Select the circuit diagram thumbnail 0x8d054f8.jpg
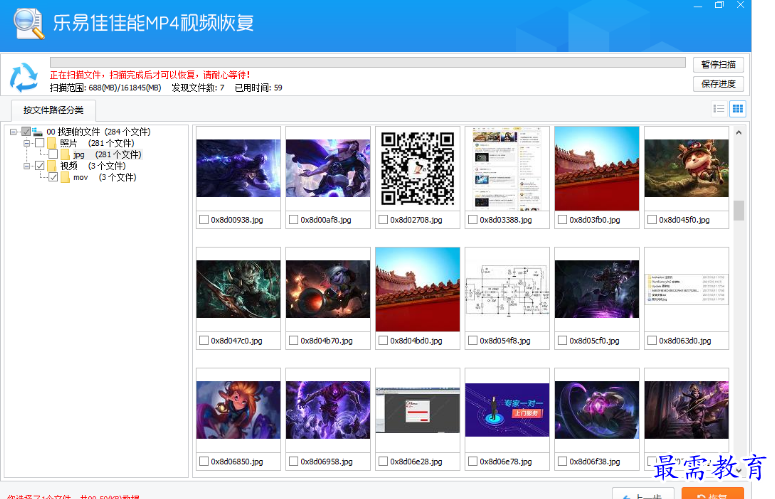 (x=507, y=290)
